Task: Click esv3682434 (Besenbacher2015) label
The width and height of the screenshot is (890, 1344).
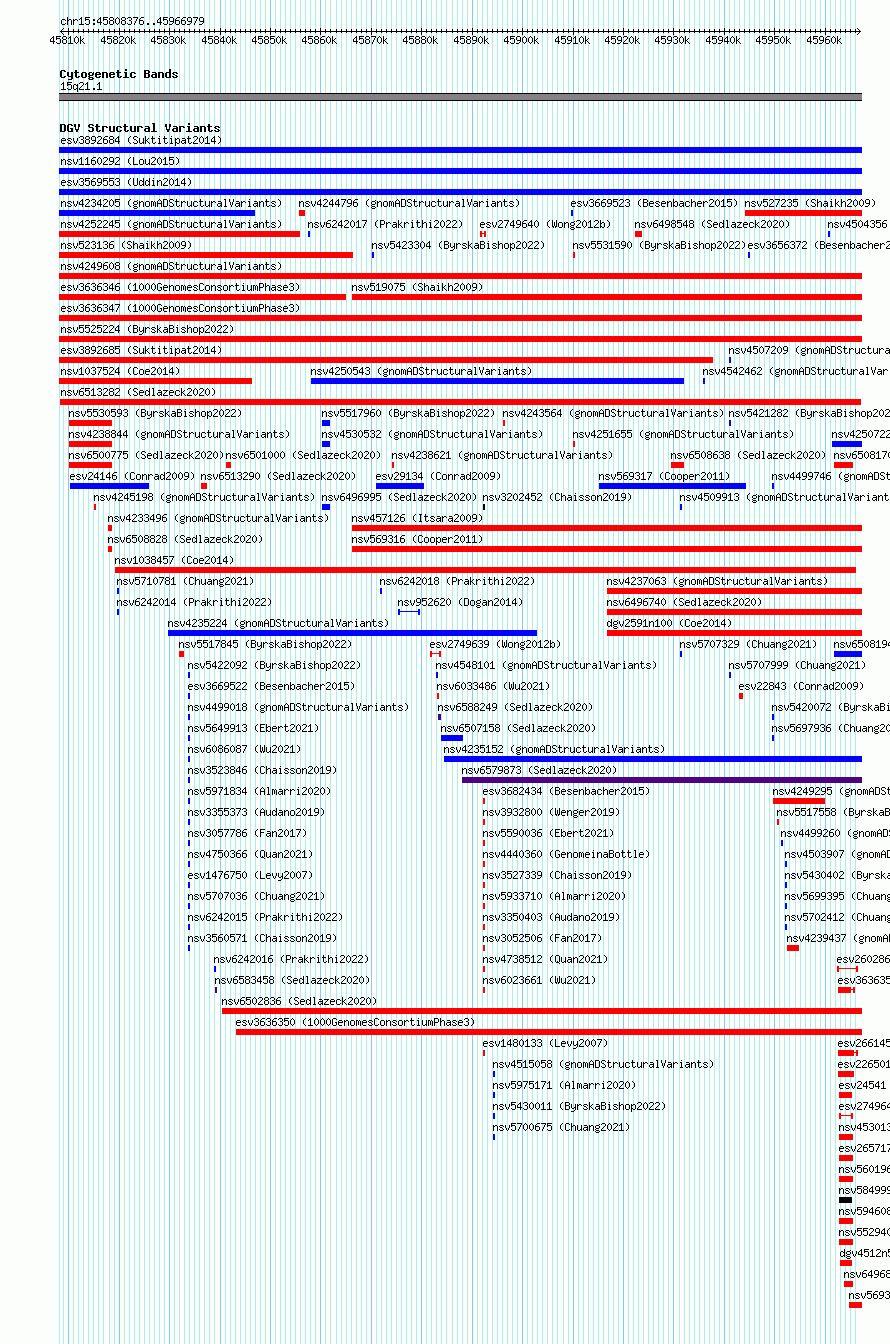Action: click(567, 791)
